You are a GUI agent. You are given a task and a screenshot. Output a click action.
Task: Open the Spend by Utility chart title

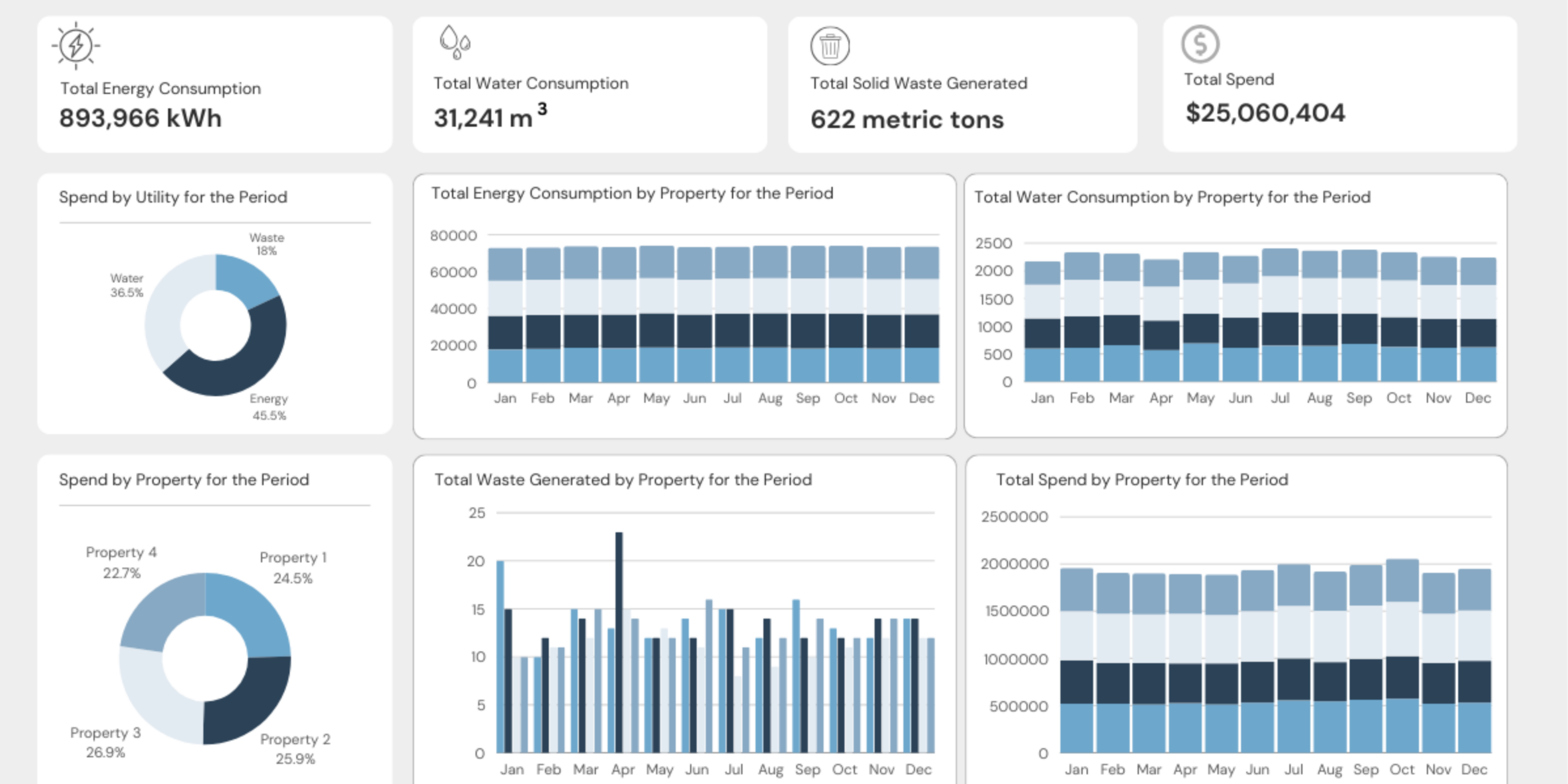(x=173, y=197)
